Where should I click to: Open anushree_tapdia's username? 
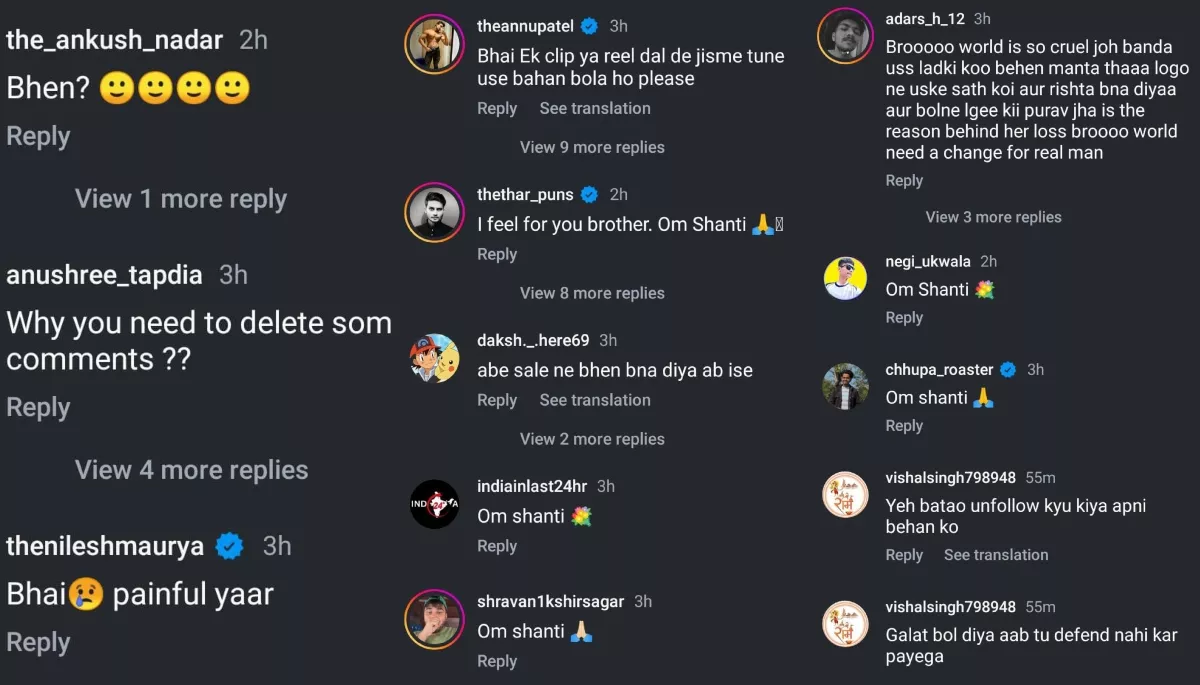pyautogui.click(x=104, y=275)
